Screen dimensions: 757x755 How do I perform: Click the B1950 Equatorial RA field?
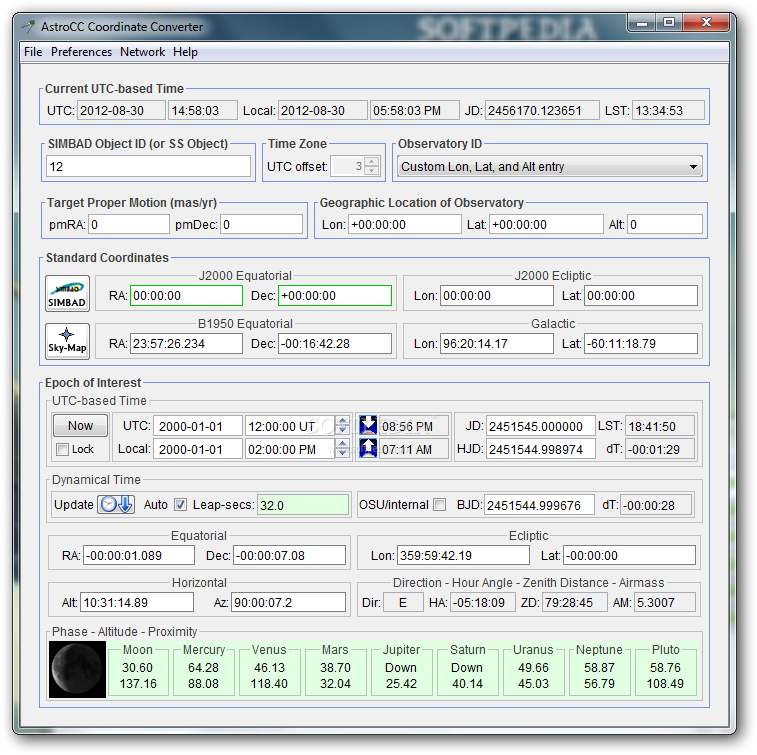pyautogui.click(x=186, y=343)
